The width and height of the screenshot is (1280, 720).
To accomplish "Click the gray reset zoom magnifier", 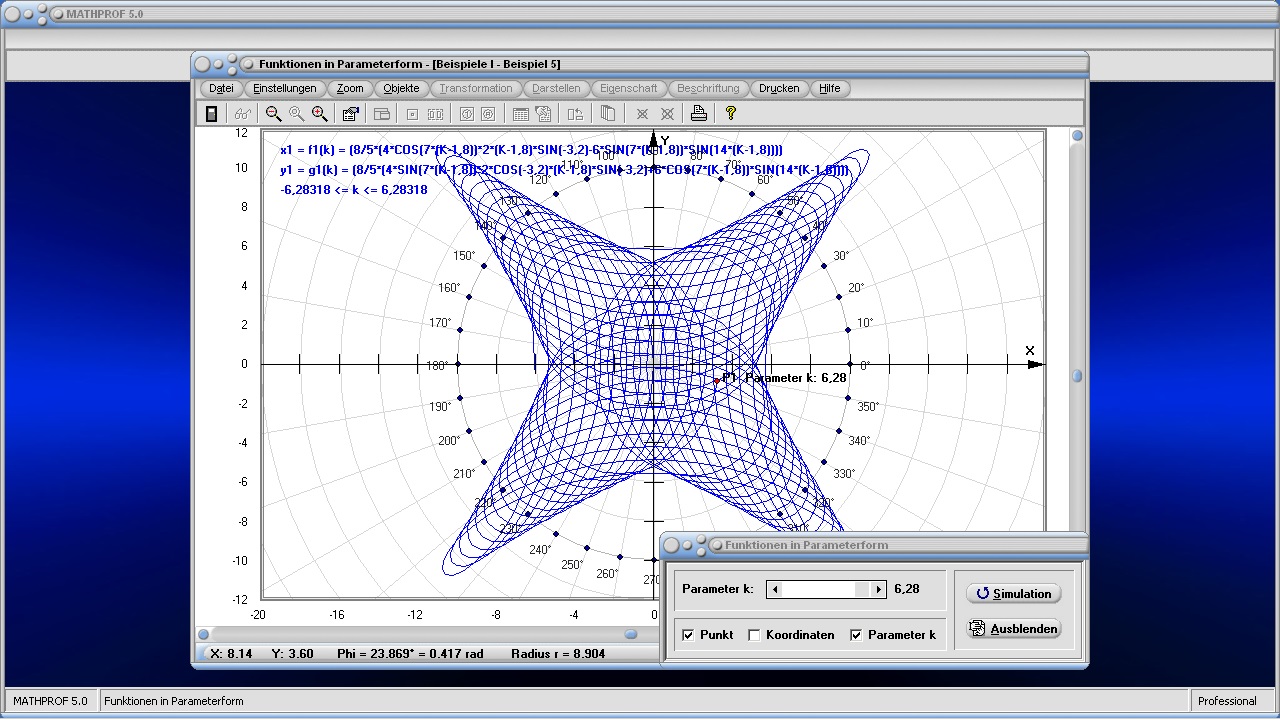I will click(296, 114).
